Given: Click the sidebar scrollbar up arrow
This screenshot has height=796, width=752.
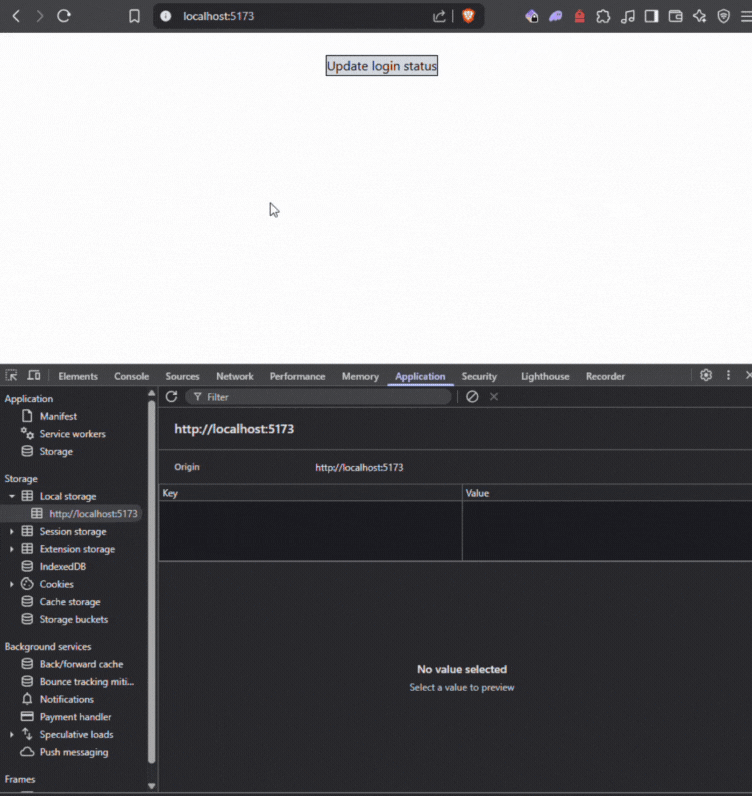Looking at the screenshot, I should click(151, 393).
